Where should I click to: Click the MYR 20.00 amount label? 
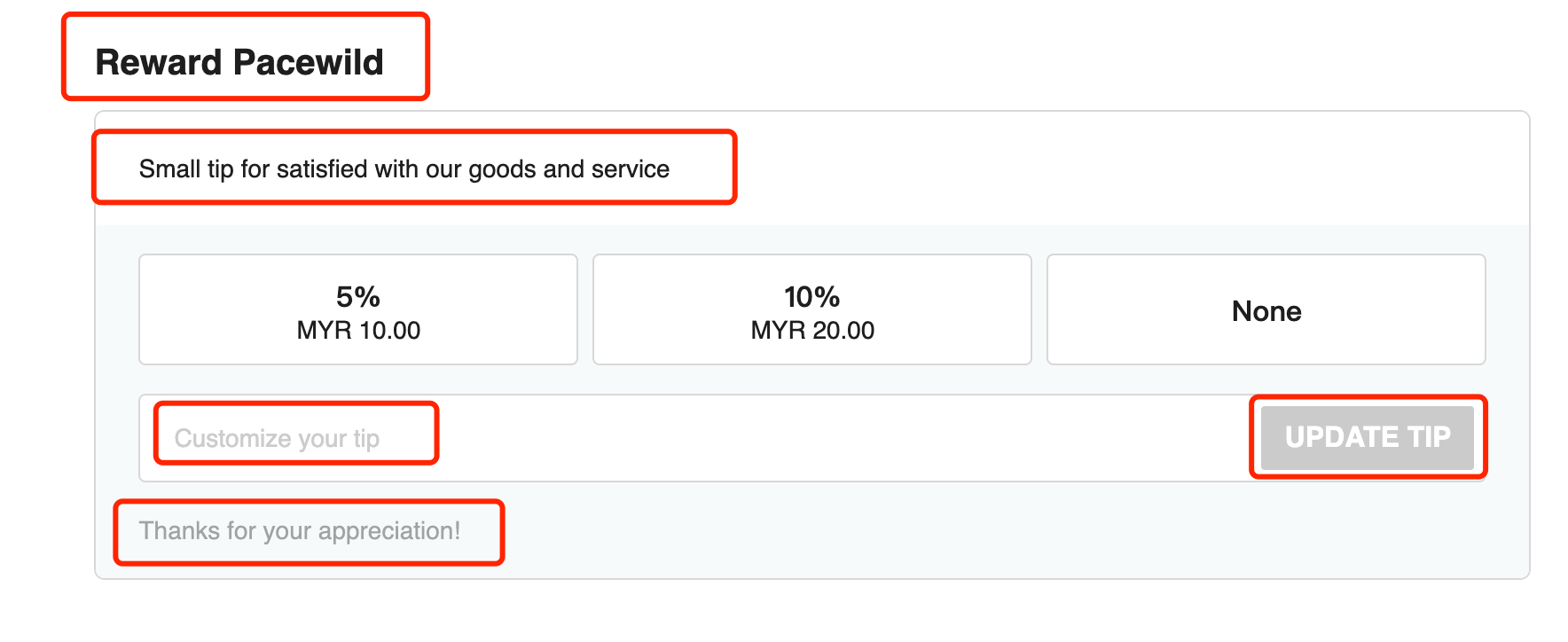[x=812, y=331]
